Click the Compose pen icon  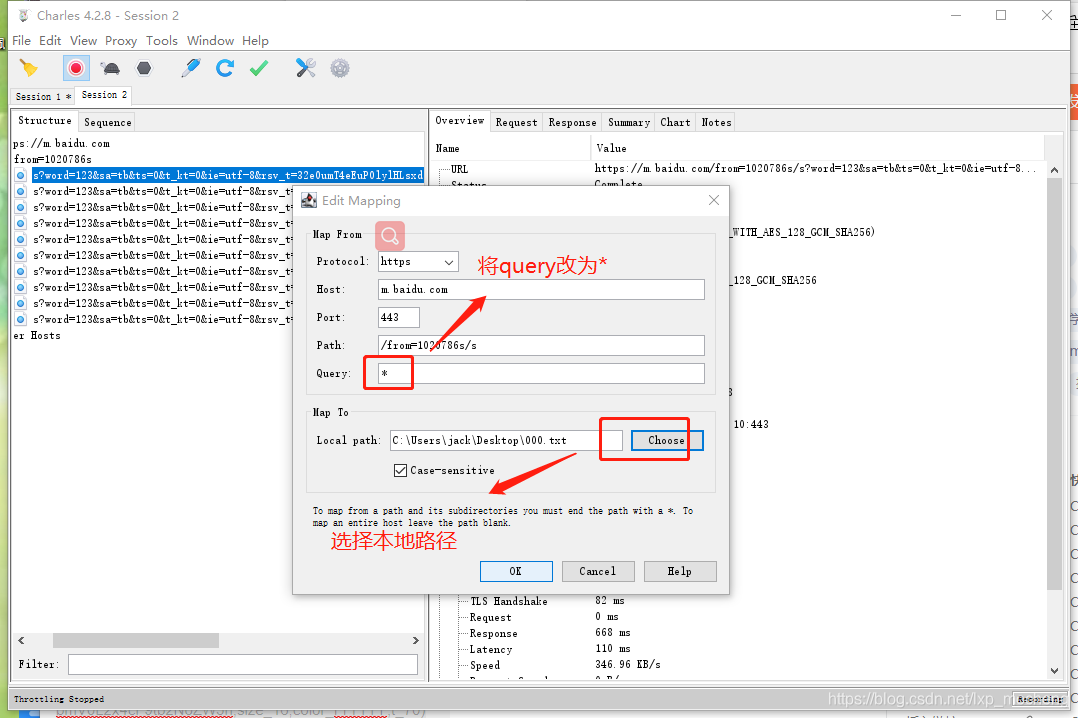[190, 68]
